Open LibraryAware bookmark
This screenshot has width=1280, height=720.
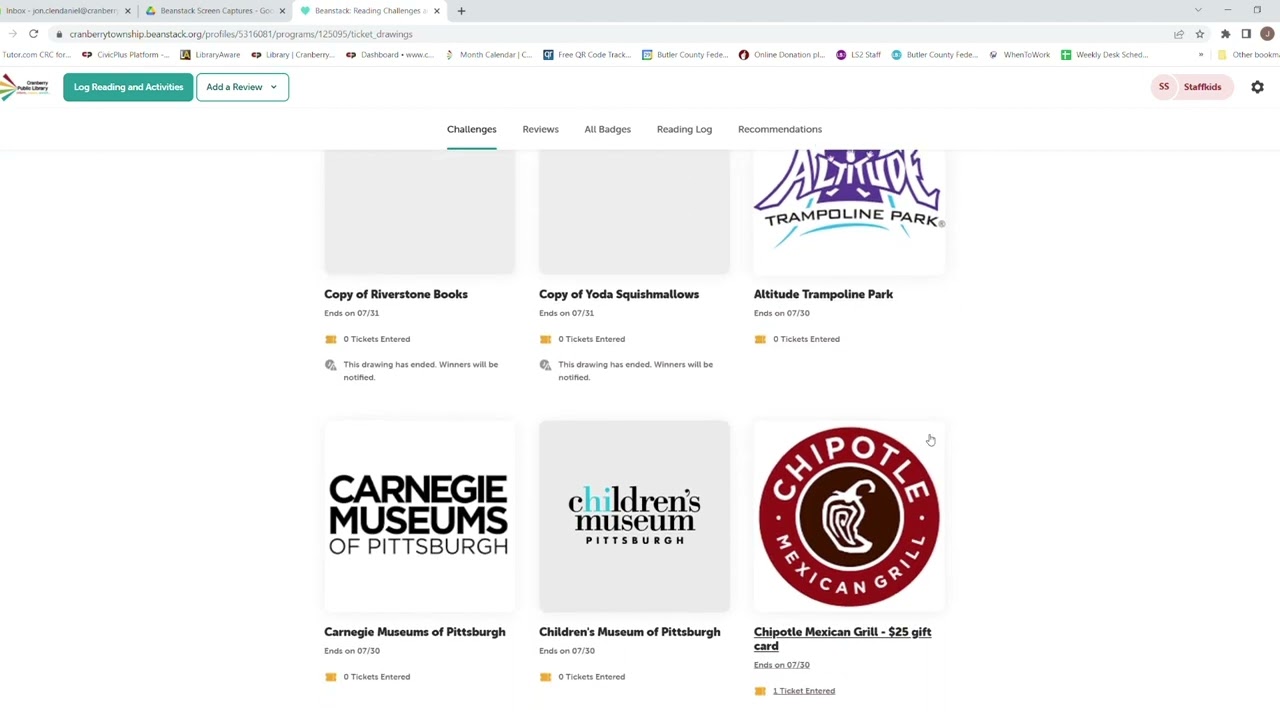[211, 55]
